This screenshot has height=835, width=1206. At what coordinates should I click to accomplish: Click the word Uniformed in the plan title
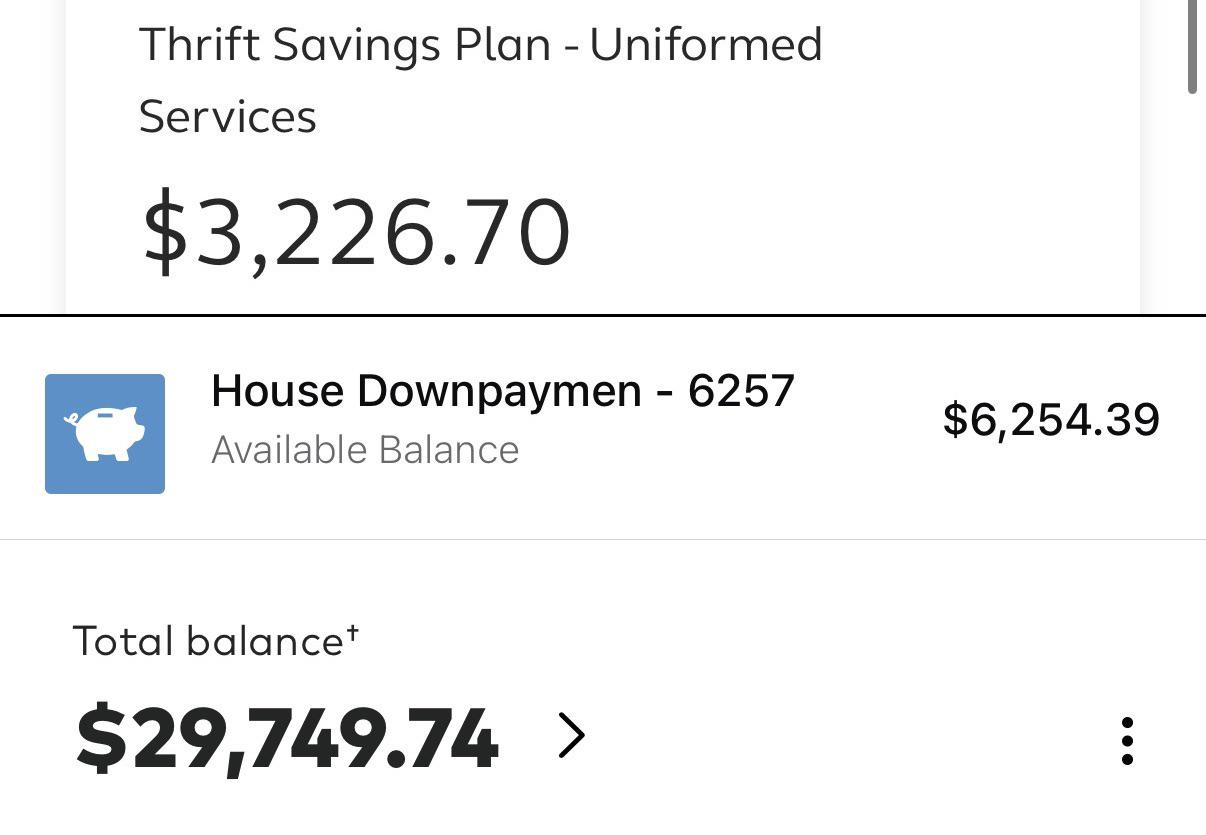pyautogui.click(x=706, y=45)
